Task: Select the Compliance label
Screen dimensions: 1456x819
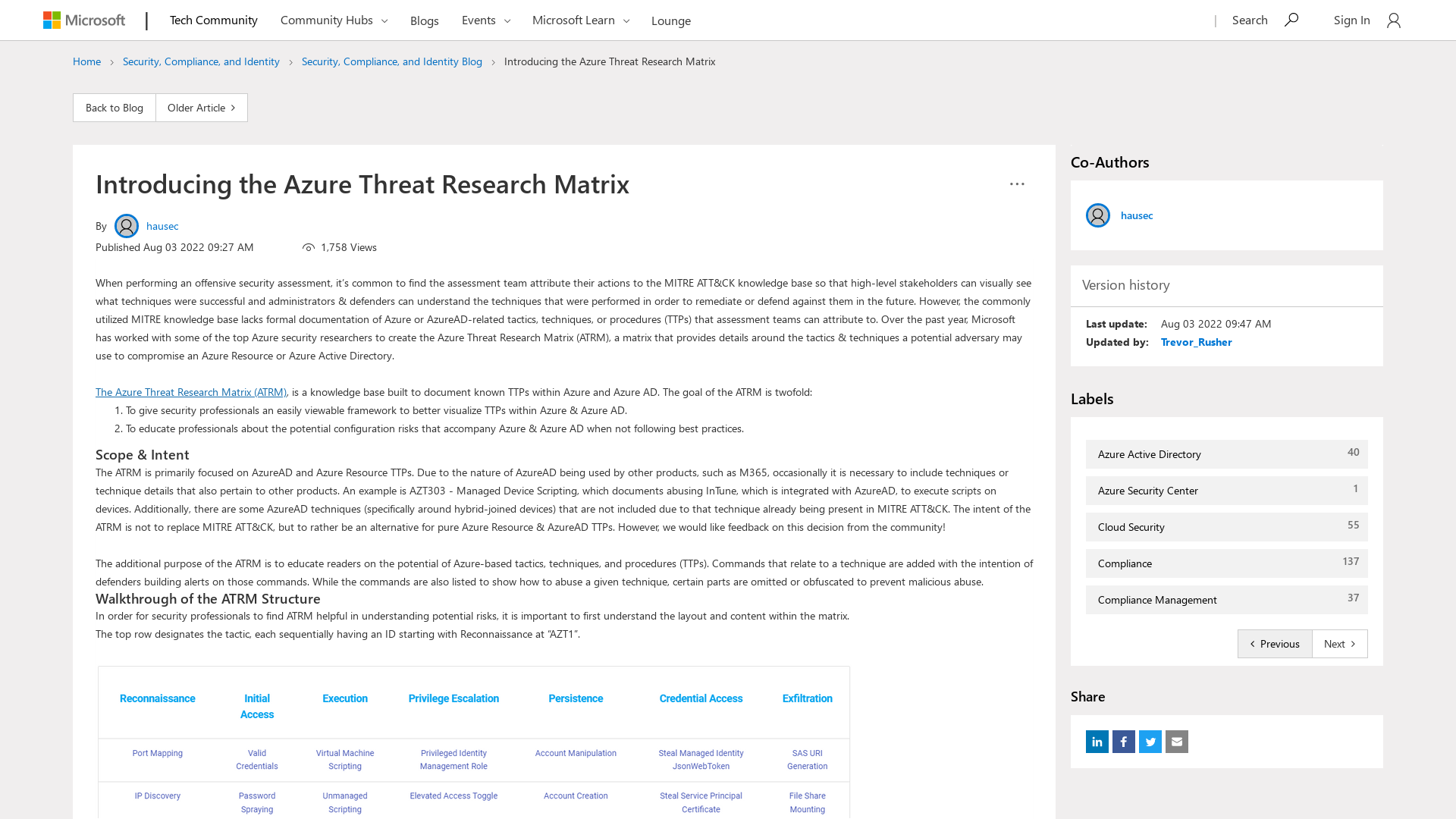Action: (1125, 563)
